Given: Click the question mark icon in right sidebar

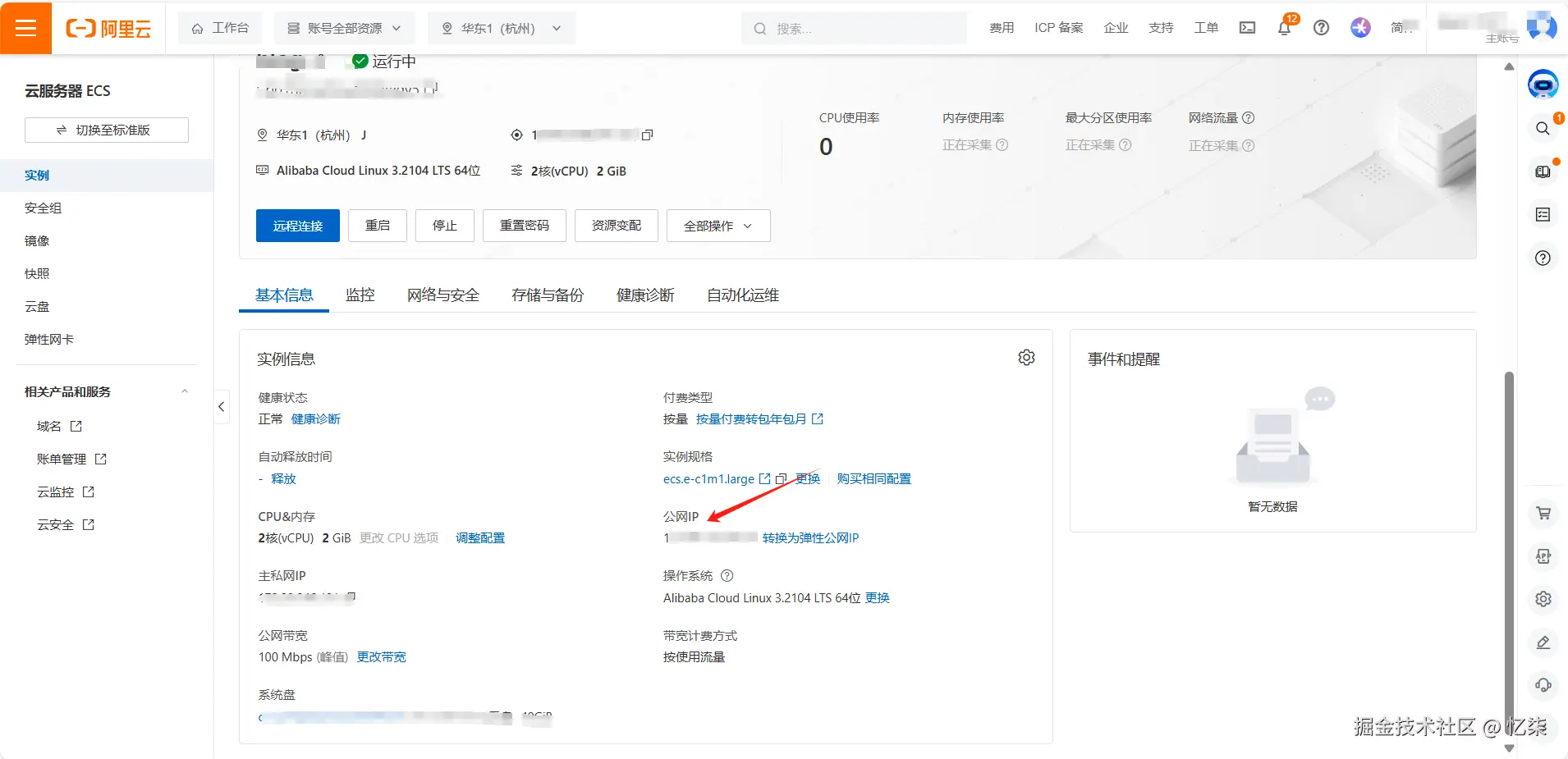Looking at the screenshot, I should 1543,258.
